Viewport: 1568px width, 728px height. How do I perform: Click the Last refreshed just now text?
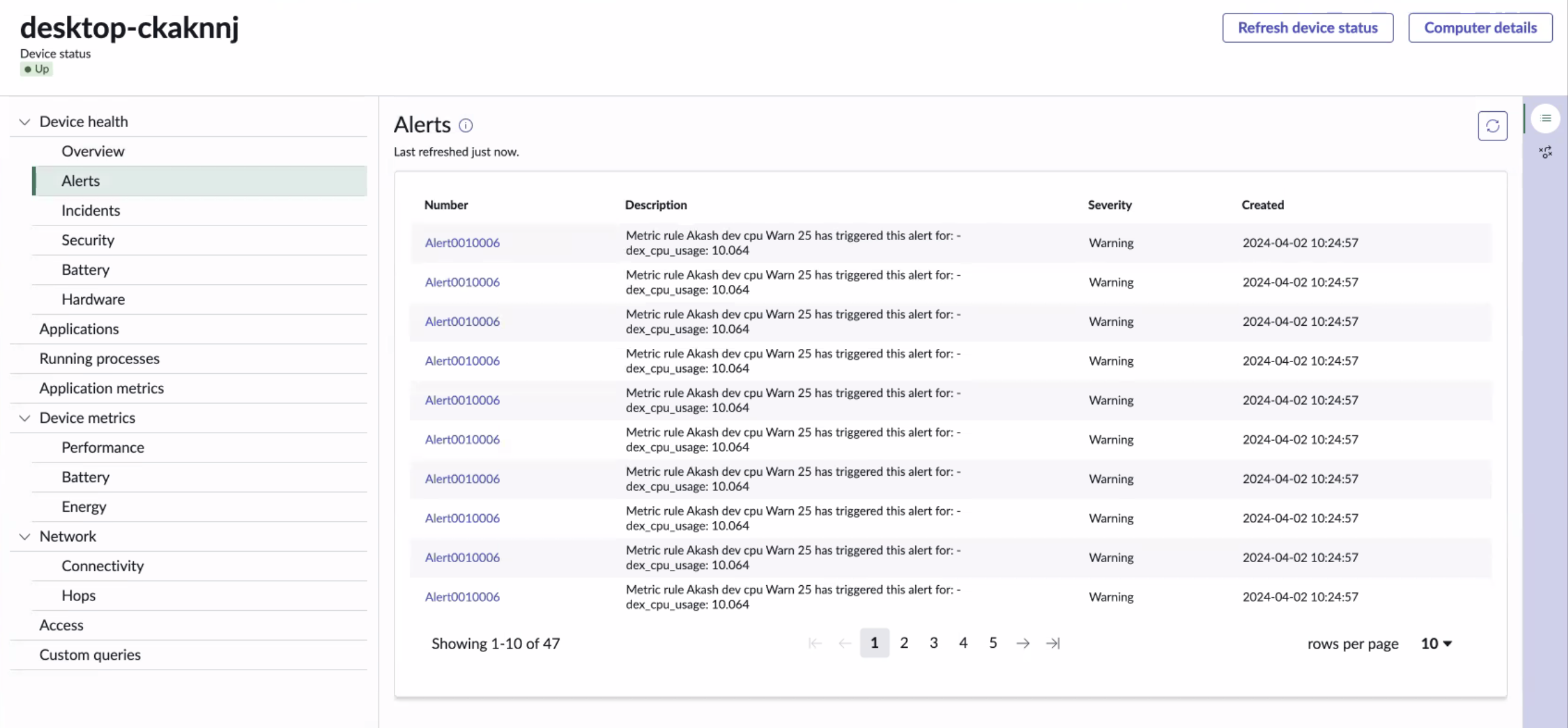(456, 152)
